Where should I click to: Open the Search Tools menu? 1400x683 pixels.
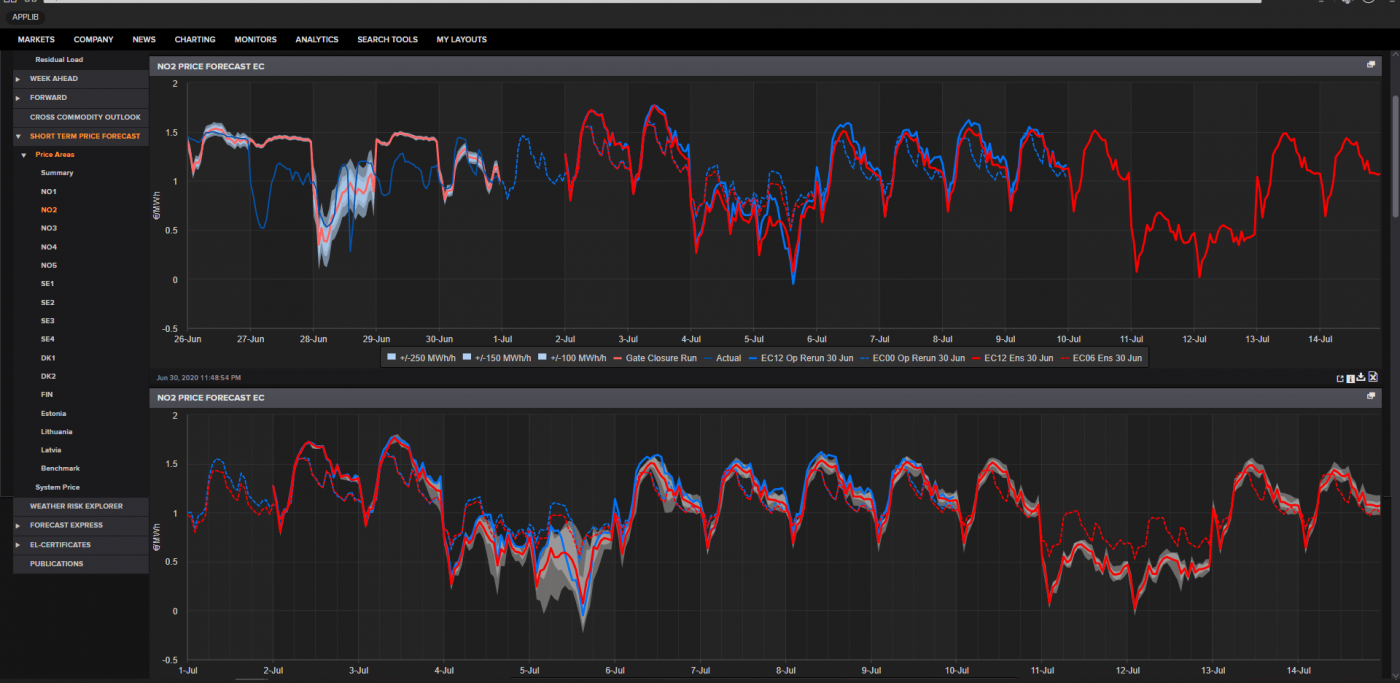tap(387, 39)
